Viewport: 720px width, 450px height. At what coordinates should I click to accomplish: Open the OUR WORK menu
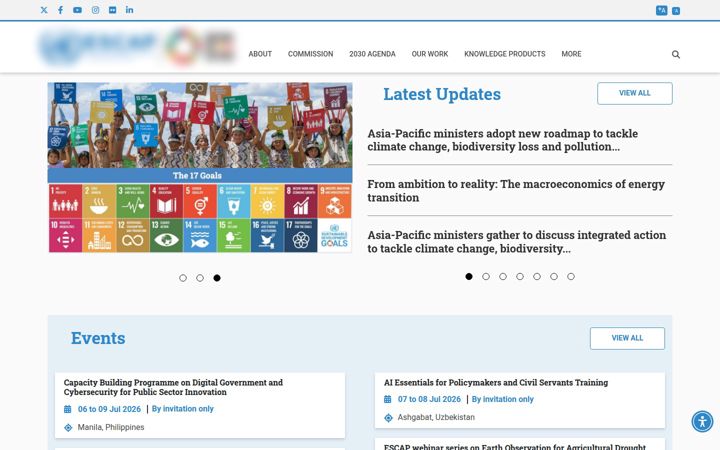(430, 54)
